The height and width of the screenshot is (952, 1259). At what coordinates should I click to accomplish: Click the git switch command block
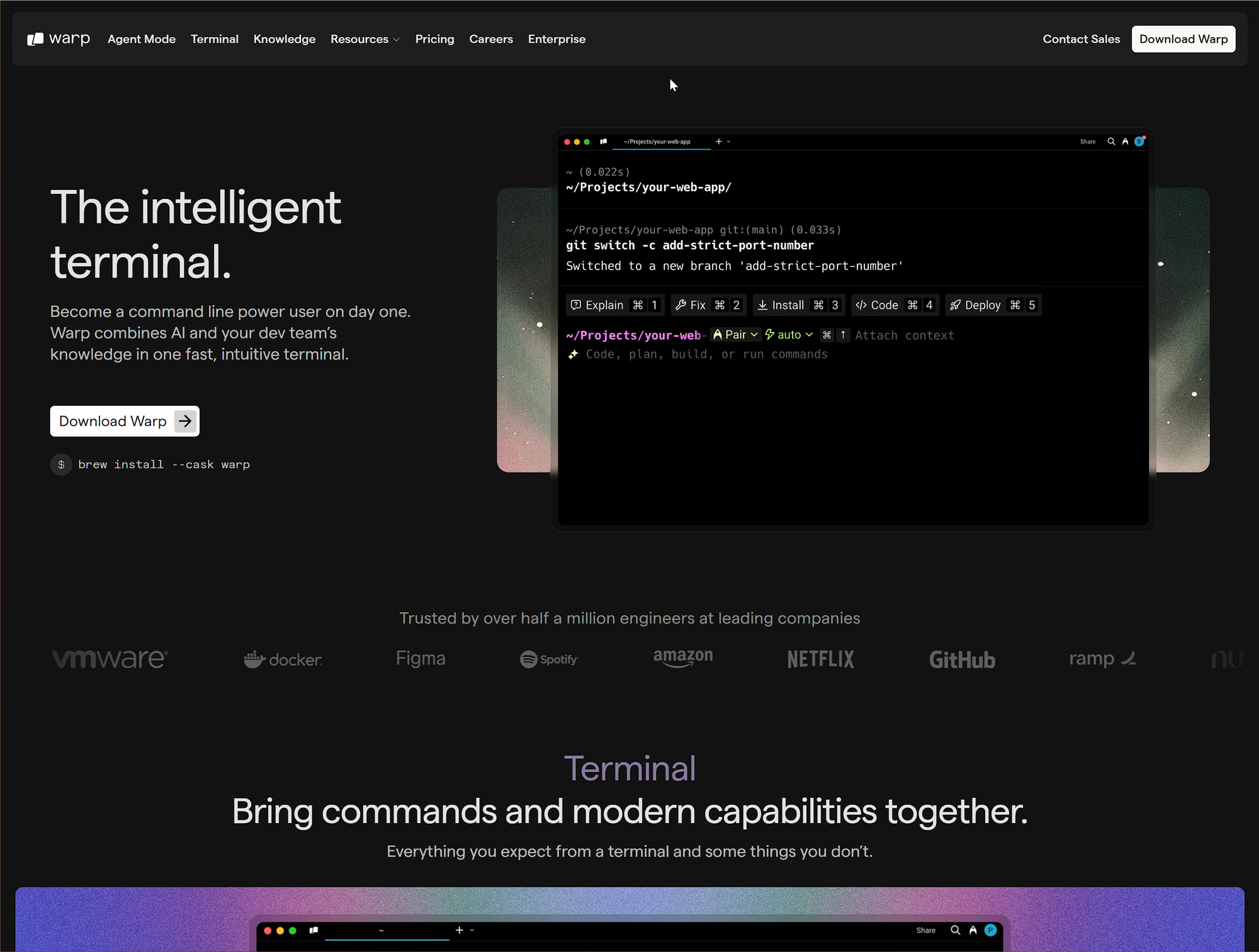tap(853, 247)
